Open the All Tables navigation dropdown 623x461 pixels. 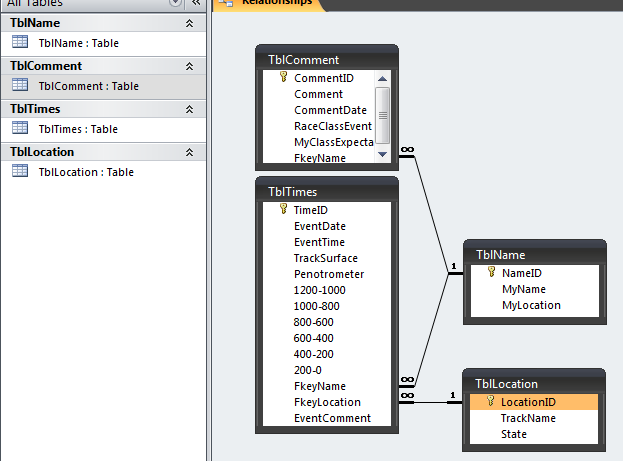tap(174, 3)
